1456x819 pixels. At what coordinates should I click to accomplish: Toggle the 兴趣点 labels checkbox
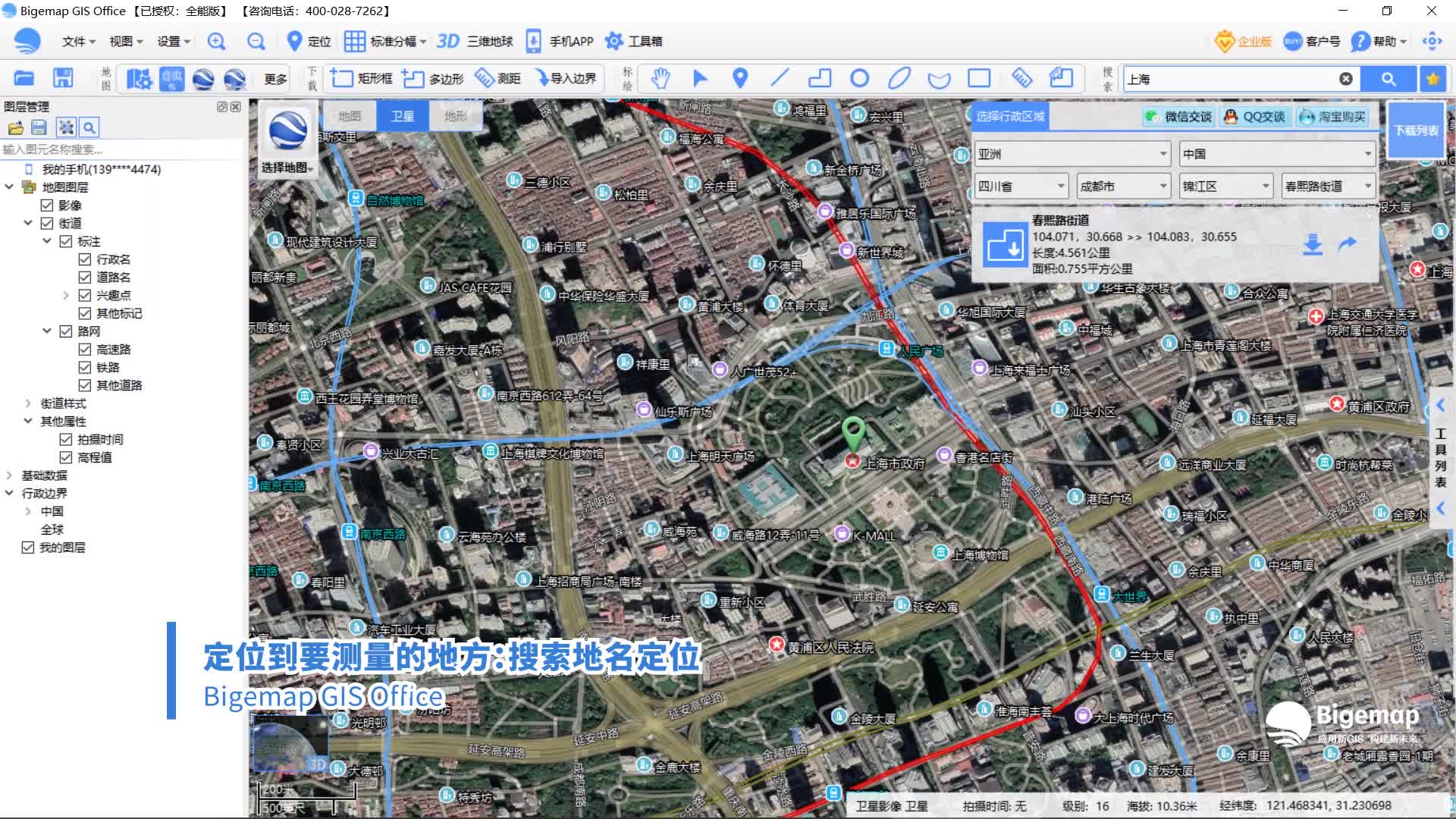click(85, 295)
